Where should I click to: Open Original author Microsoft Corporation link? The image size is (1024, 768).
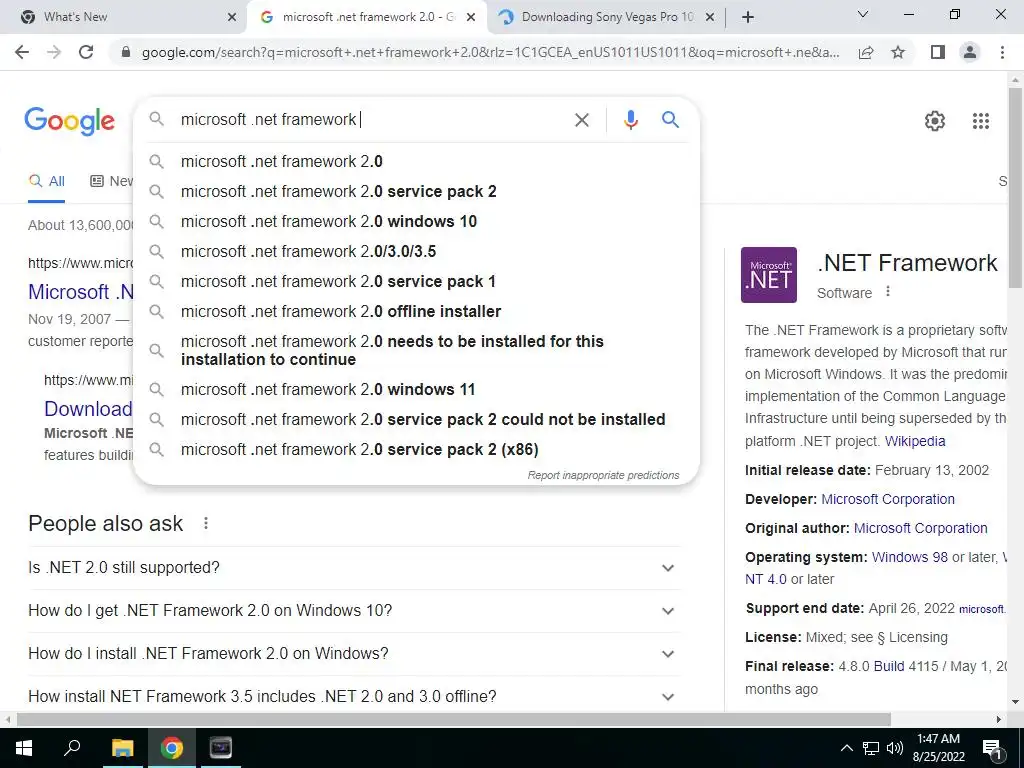click(920, 528)
